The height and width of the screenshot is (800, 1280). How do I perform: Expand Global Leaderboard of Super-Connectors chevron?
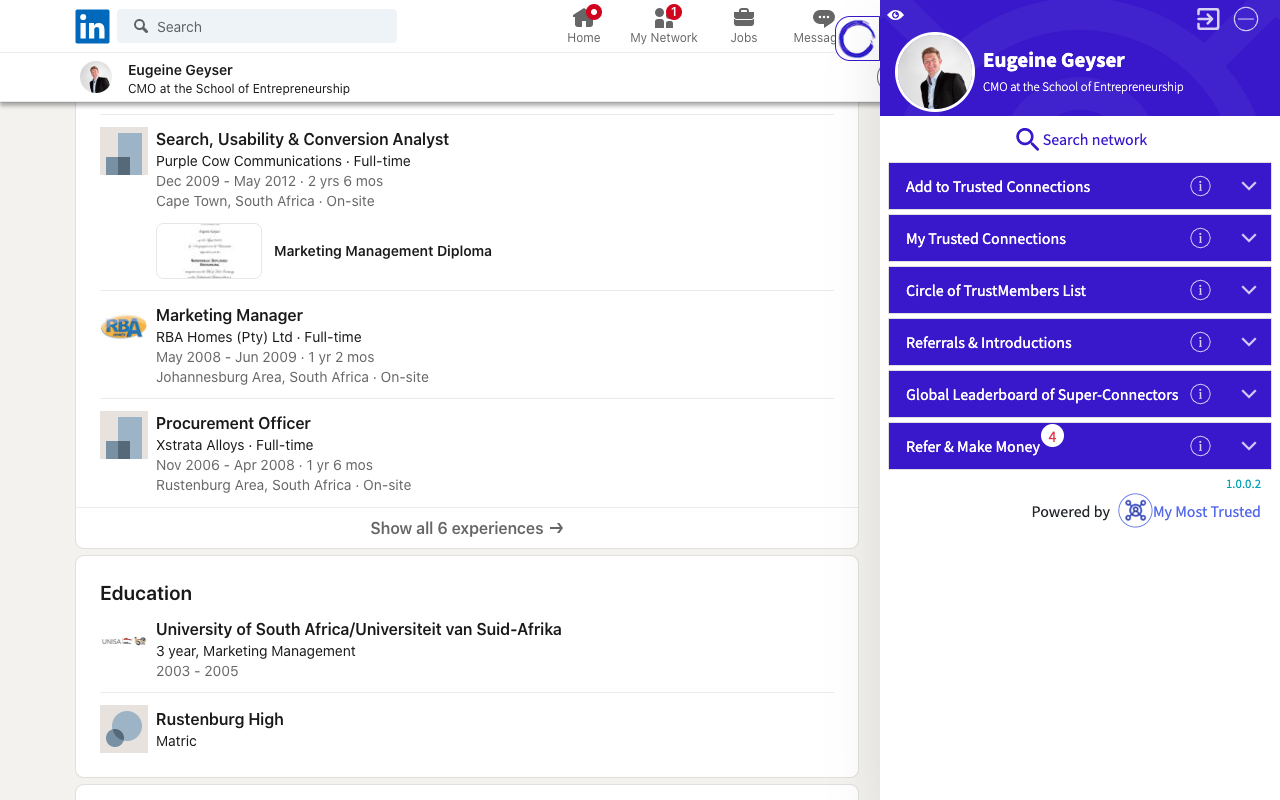click(x=1249, y=394)
